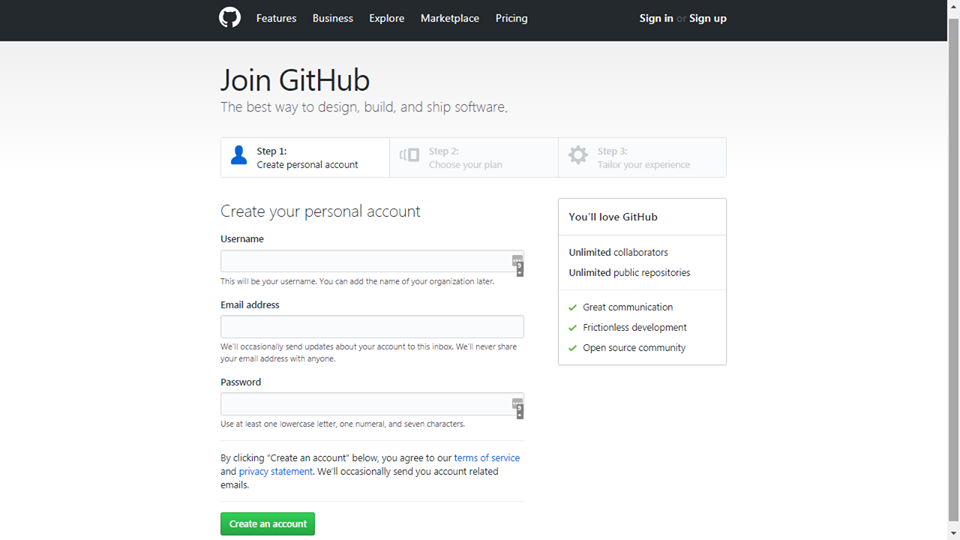This screenshot has width=960, height=540.
Task: Focus the Email address input field
Action: point(372,326)
